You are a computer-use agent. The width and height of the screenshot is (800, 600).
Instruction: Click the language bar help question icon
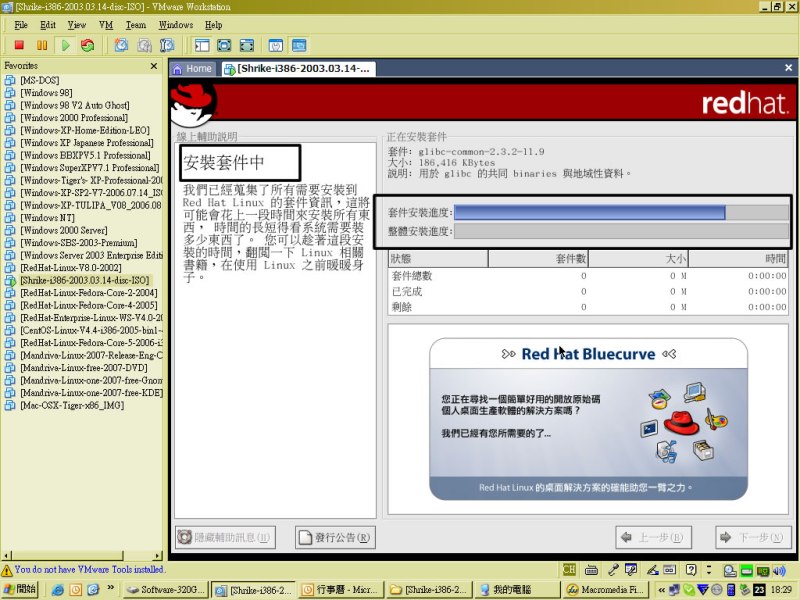pyautogui.click(x=691, y=569)
